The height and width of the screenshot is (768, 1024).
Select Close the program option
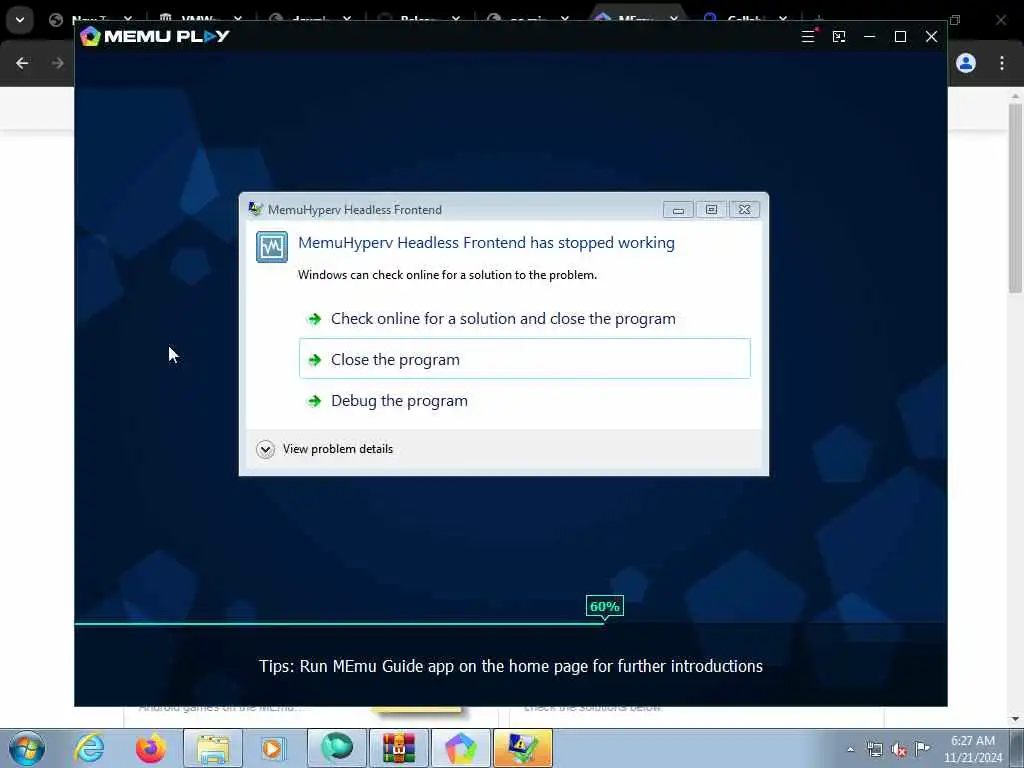pos(524,359)
